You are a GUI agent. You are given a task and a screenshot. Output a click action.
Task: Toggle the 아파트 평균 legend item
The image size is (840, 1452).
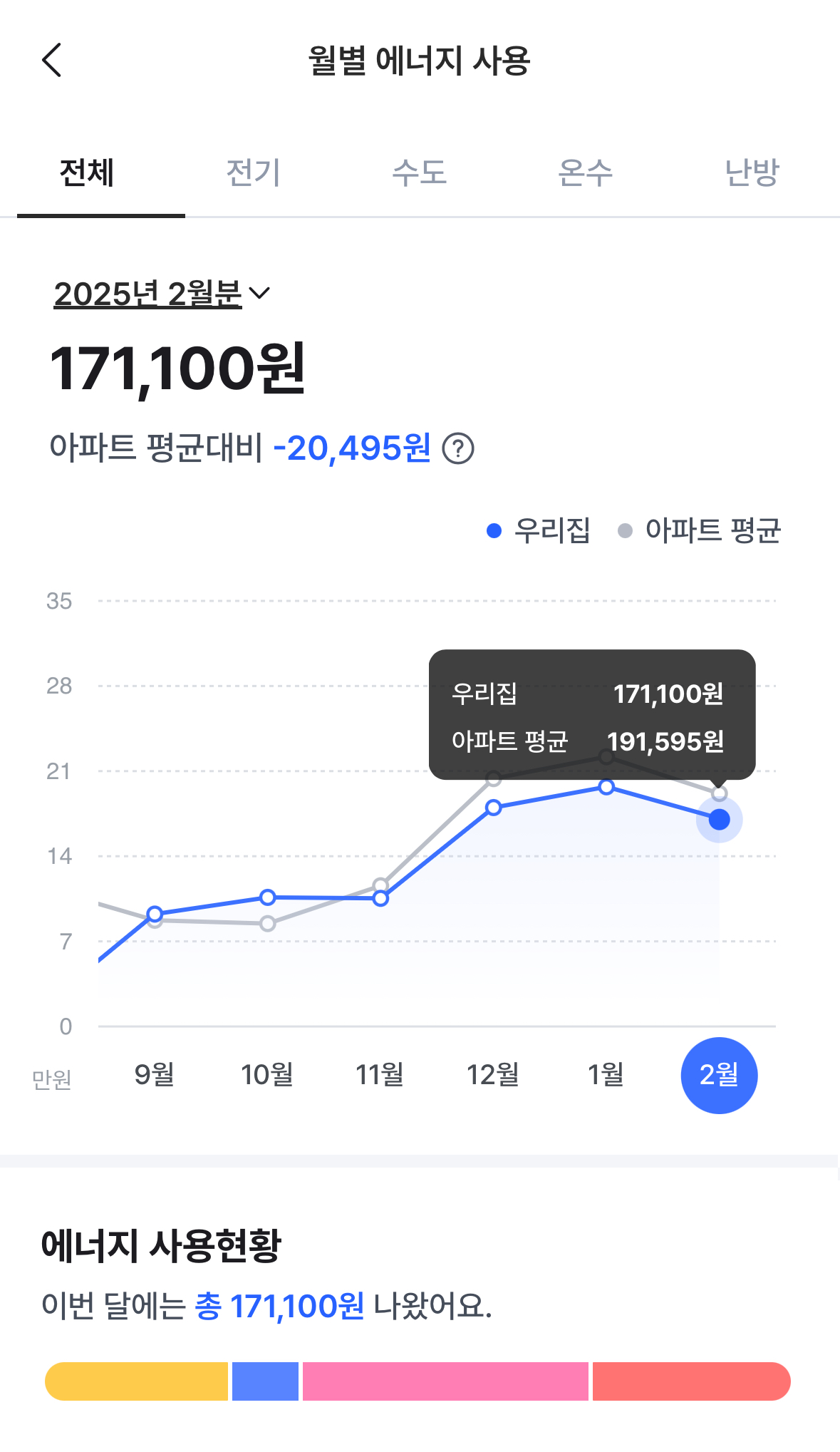pyautogui.click(x=700, y=530)
